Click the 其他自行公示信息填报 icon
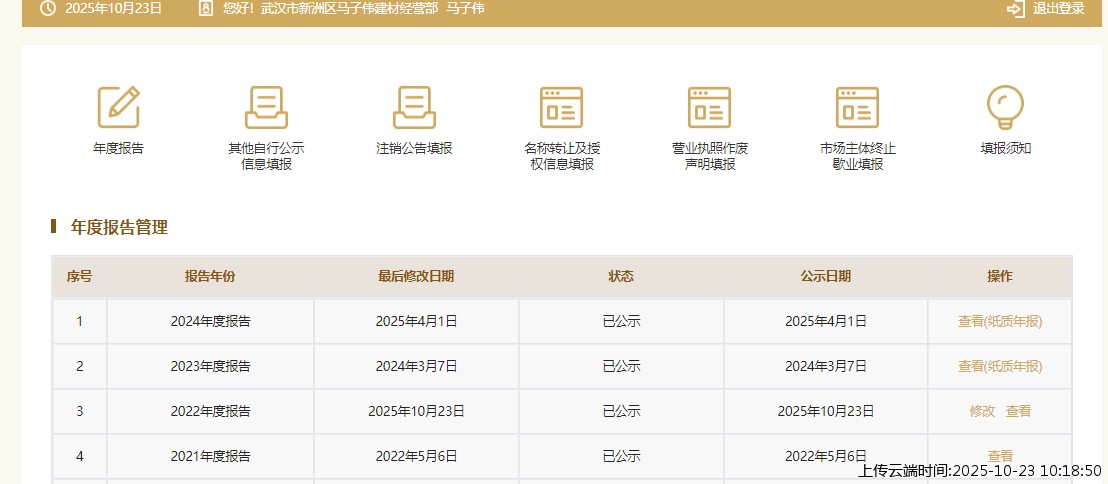1108x484 pixels. click(x=266, y=107)
